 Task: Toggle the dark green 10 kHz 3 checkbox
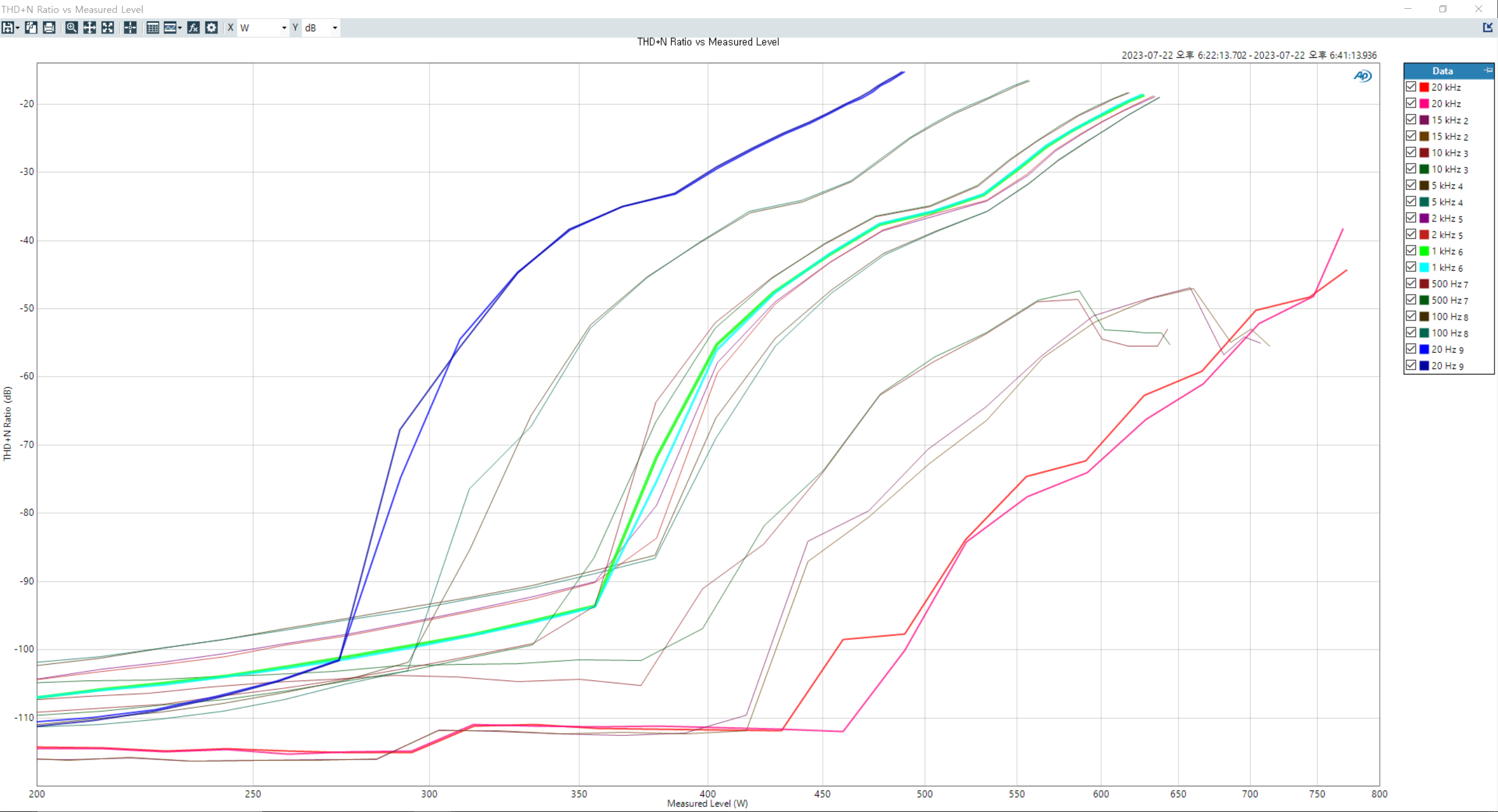(x=1411, y=168)
